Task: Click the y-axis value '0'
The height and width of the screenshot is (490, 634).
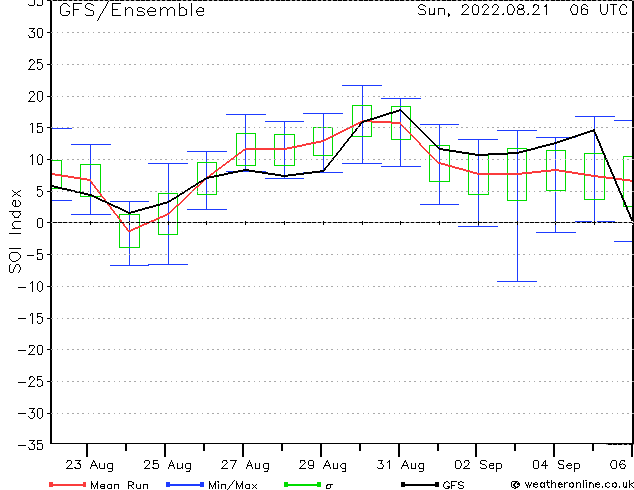Action: pos(40,223)
